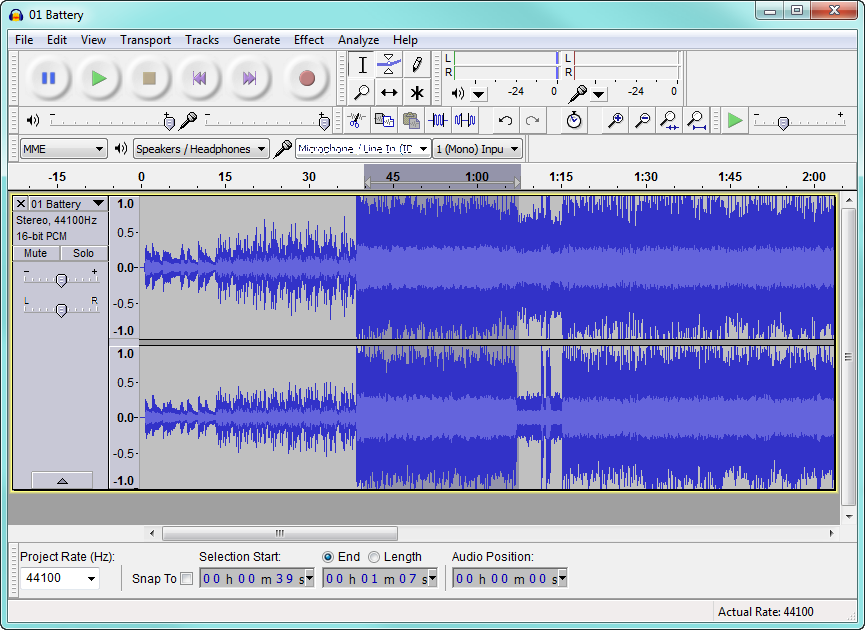Enable the Snap To checkbox

click(x=186, y=579)
